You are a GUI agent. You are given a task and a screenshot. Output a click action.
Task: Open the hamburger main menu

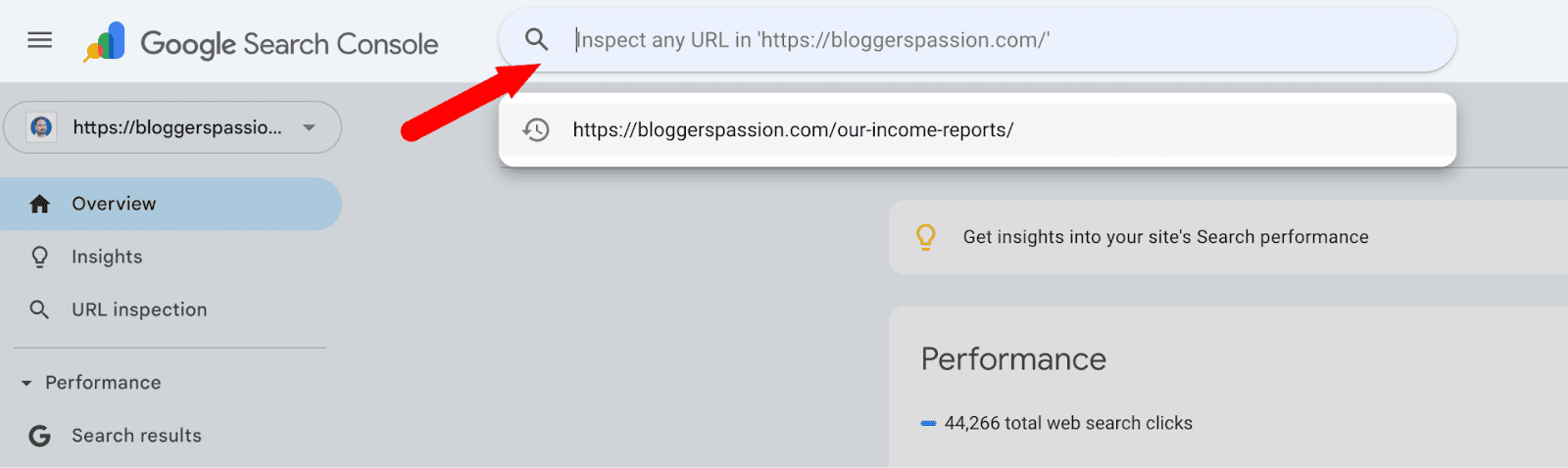pyautogui.click(x=39, y=40)
